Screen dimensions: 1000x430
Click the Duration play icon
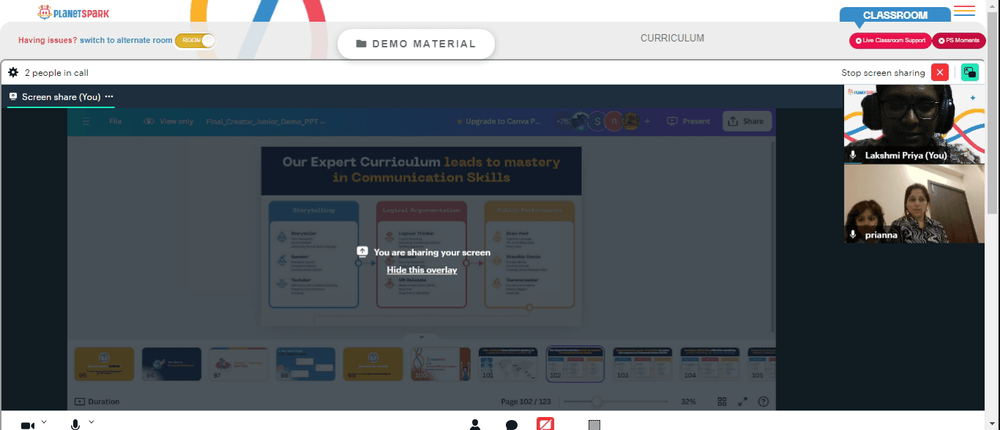[x=80, y=401]
